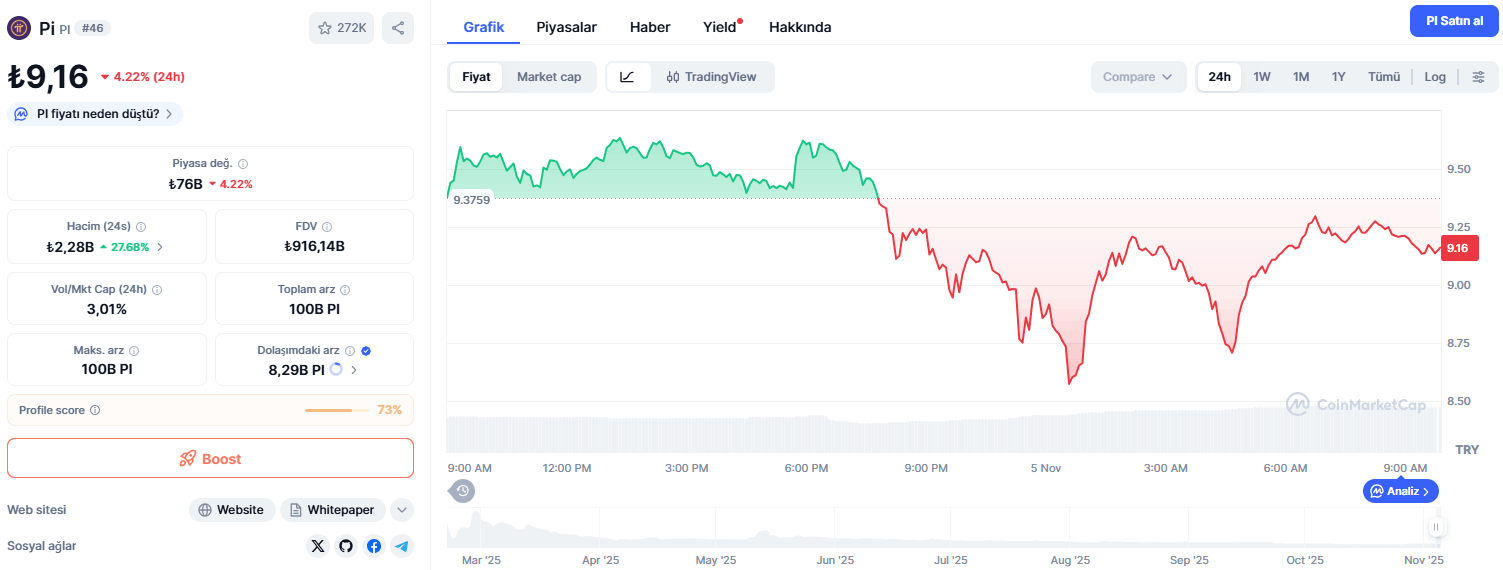Viewport: 1503px width, 570px height.
Task: Switch to TradingView chart mode
Action: pos(712,77)
